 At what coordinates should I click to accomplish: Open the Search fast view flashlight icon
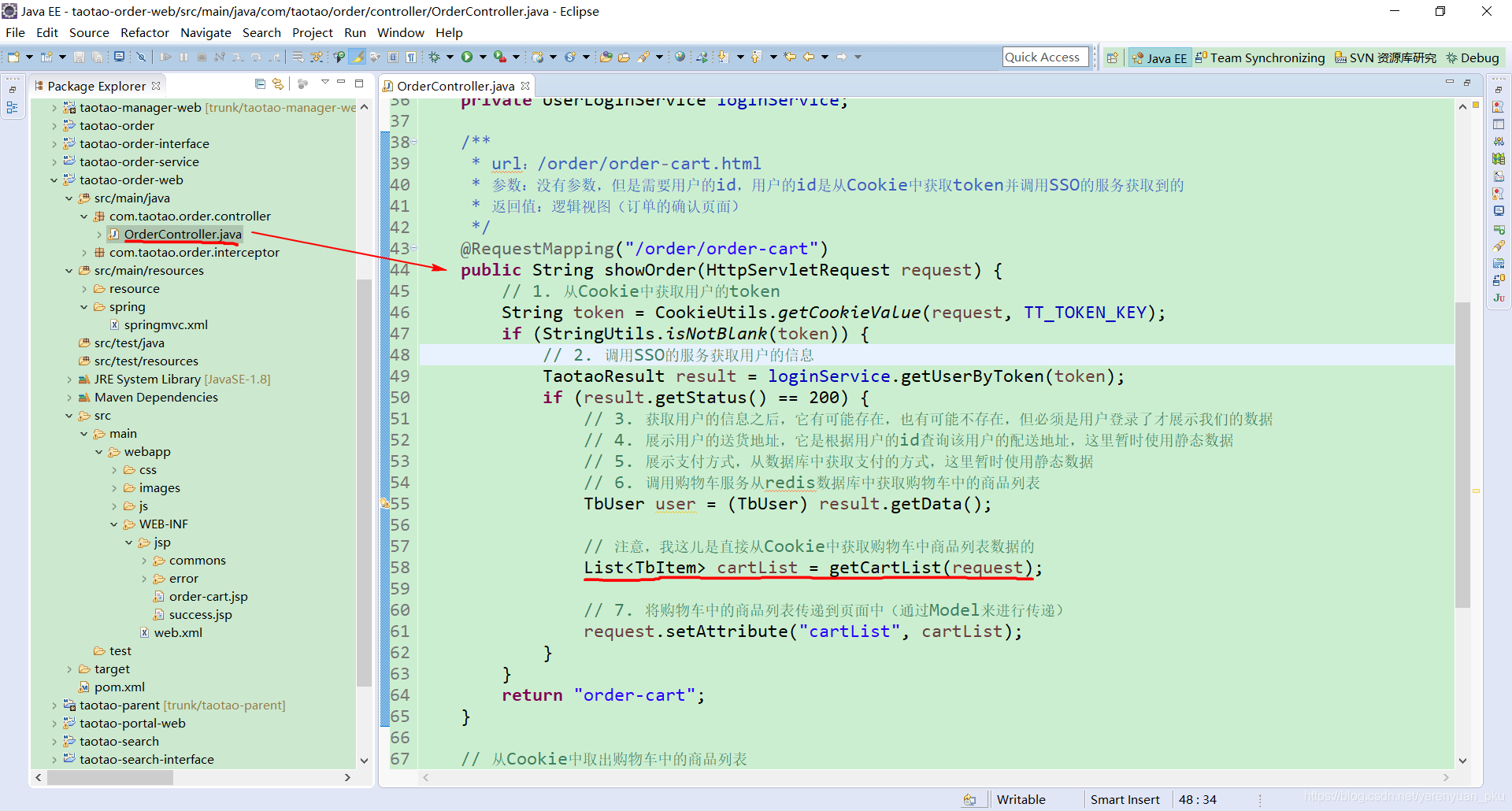(x=1499, y=246)
